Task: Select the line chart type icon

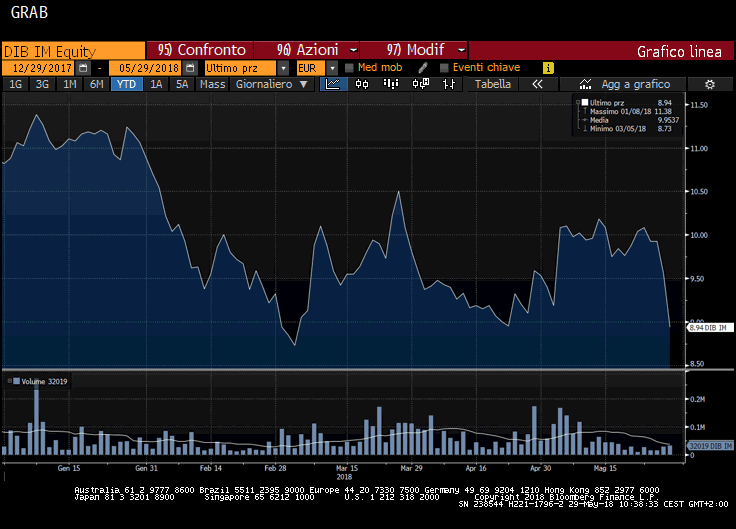Action: pyautogui.click(x=334, y=85)
